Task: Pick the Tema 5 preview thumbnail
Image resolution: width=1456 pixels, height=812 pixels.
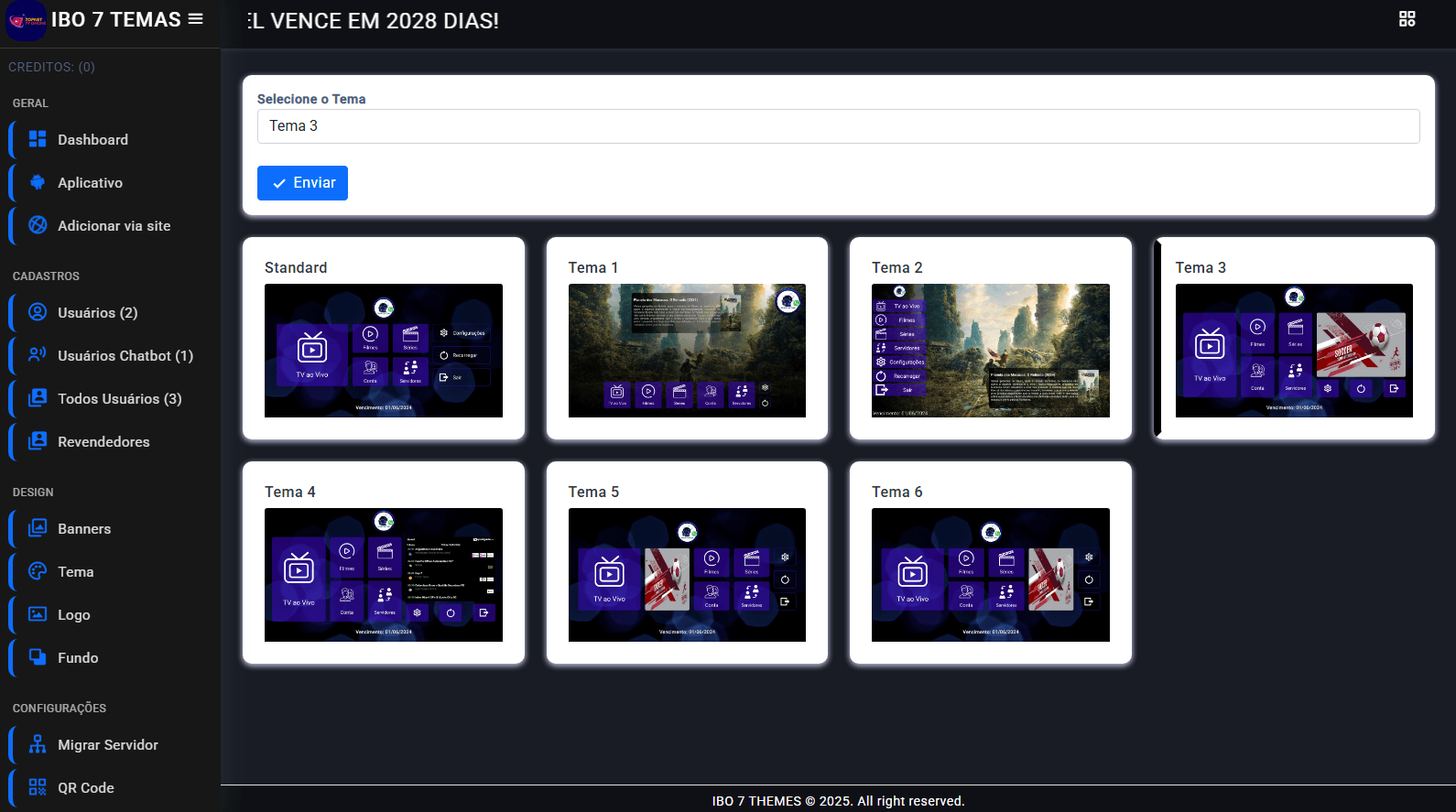Action: (687, 575)
